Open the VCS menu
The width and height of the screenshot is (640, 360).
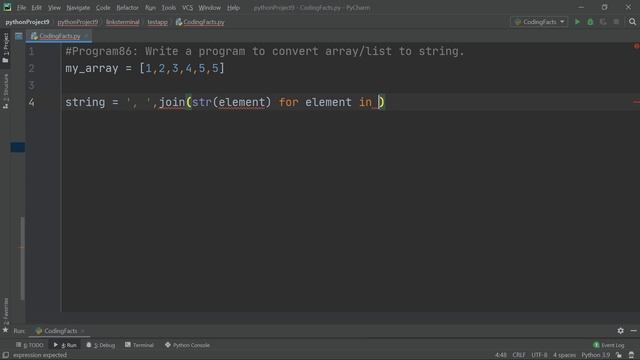pos(187,8)
